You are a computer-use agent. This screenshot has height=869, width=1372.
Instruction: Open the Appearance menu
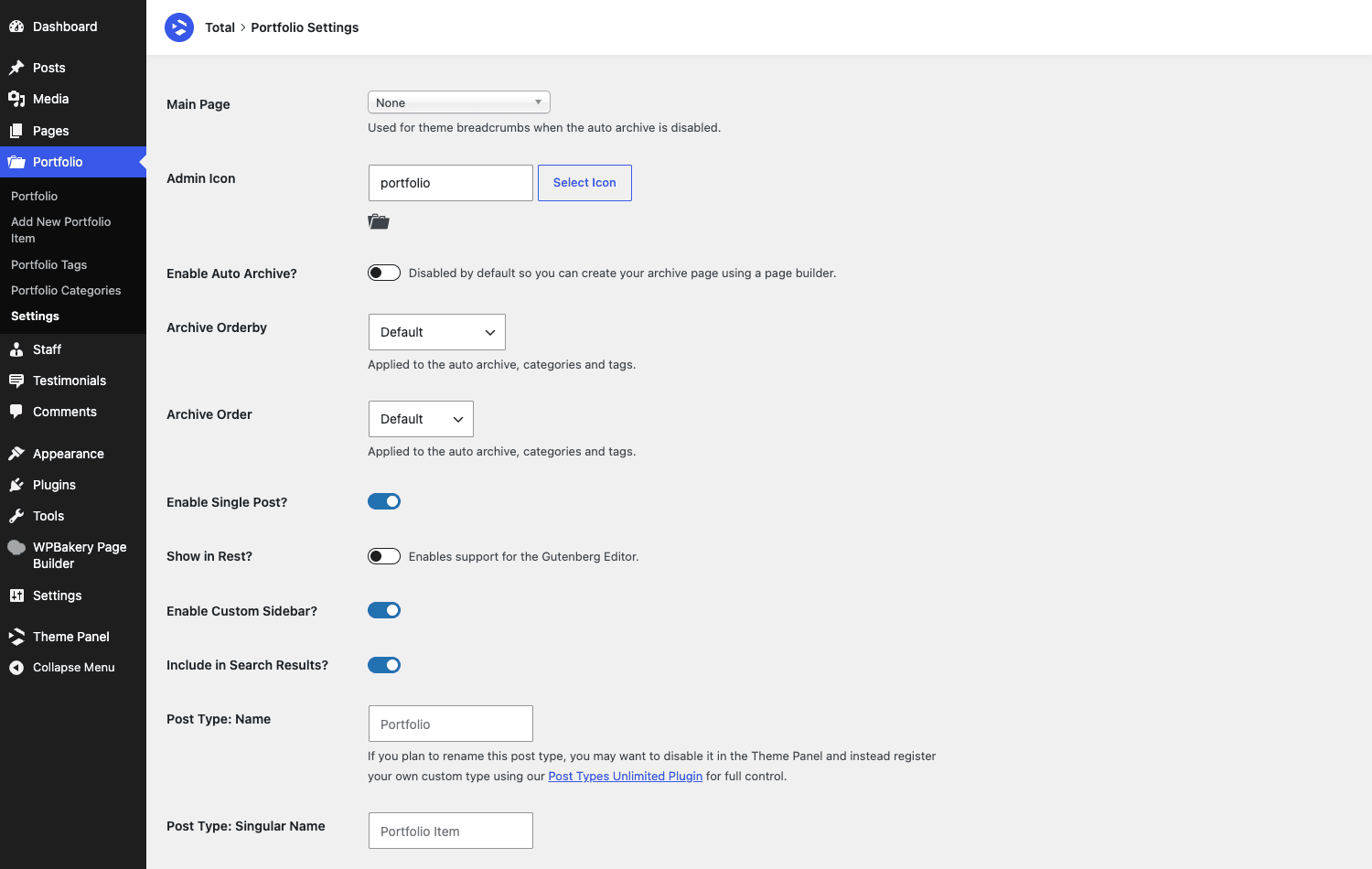[73, 454]
